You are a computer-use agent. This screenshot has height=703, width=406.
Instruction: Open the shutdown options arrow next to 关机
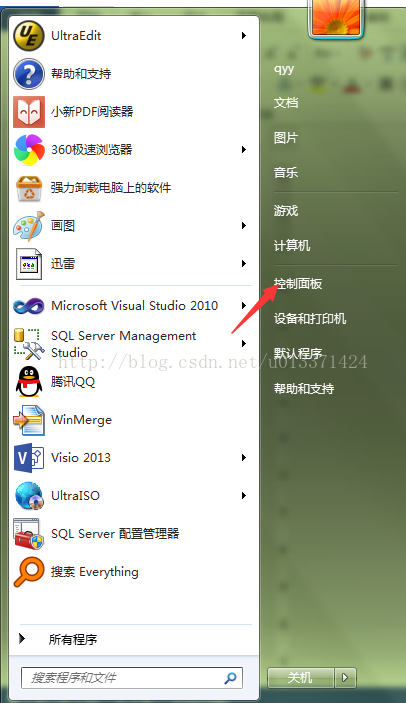pos(345,677)
